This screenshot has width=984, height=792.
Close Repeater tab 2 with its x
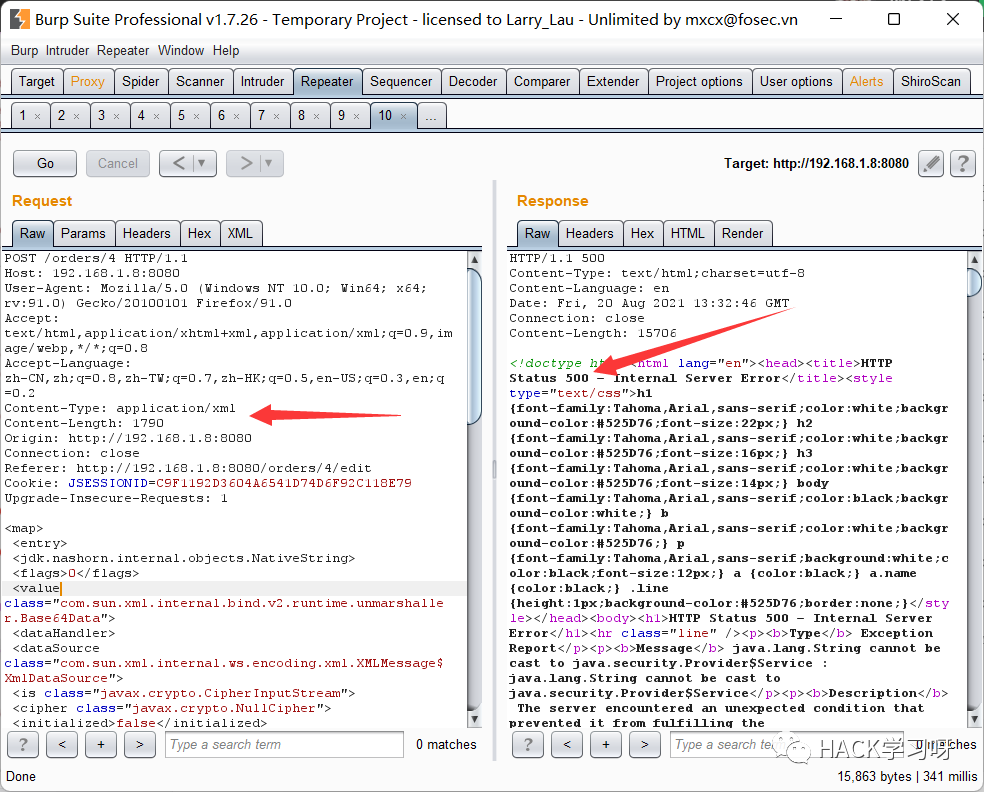[x=77, y=116]
